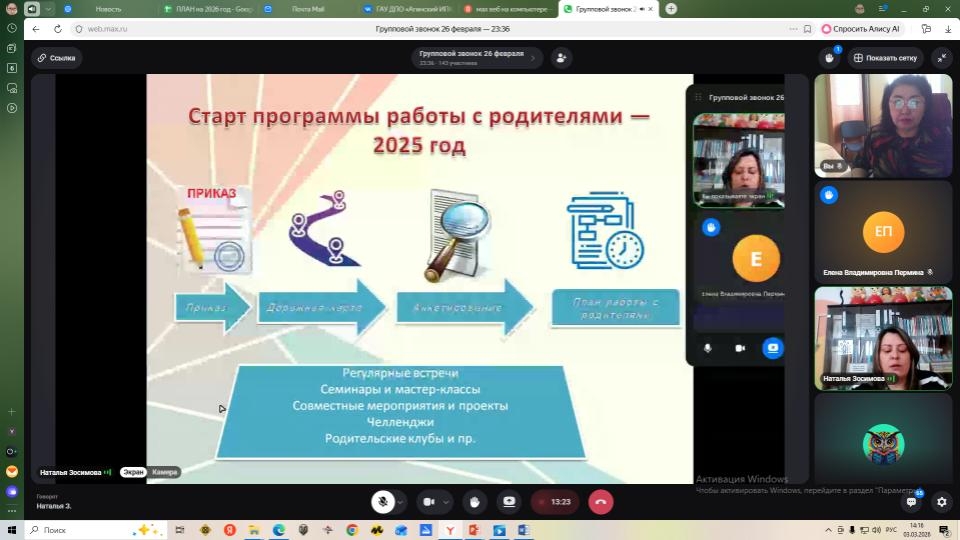960x540 pixels.
Task: Click the red hang up call button
Action: point(600,502)
